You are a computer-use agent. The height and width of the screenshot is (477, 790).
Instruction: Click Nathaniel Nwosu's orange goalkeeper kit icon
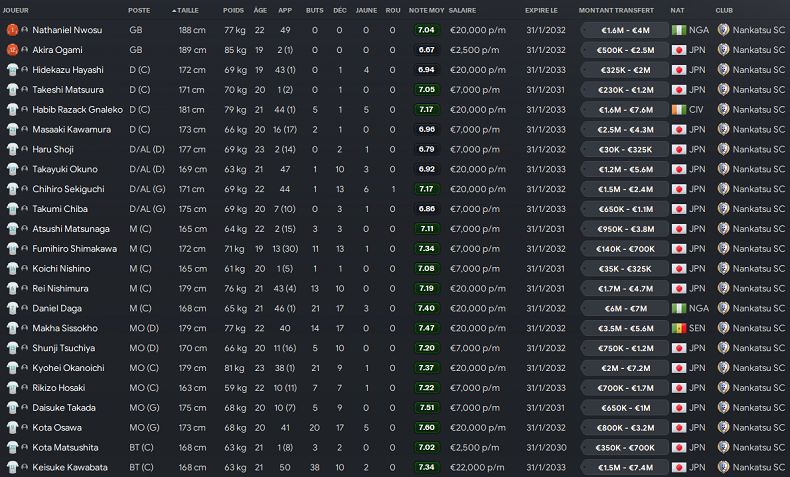click(11, 30)
